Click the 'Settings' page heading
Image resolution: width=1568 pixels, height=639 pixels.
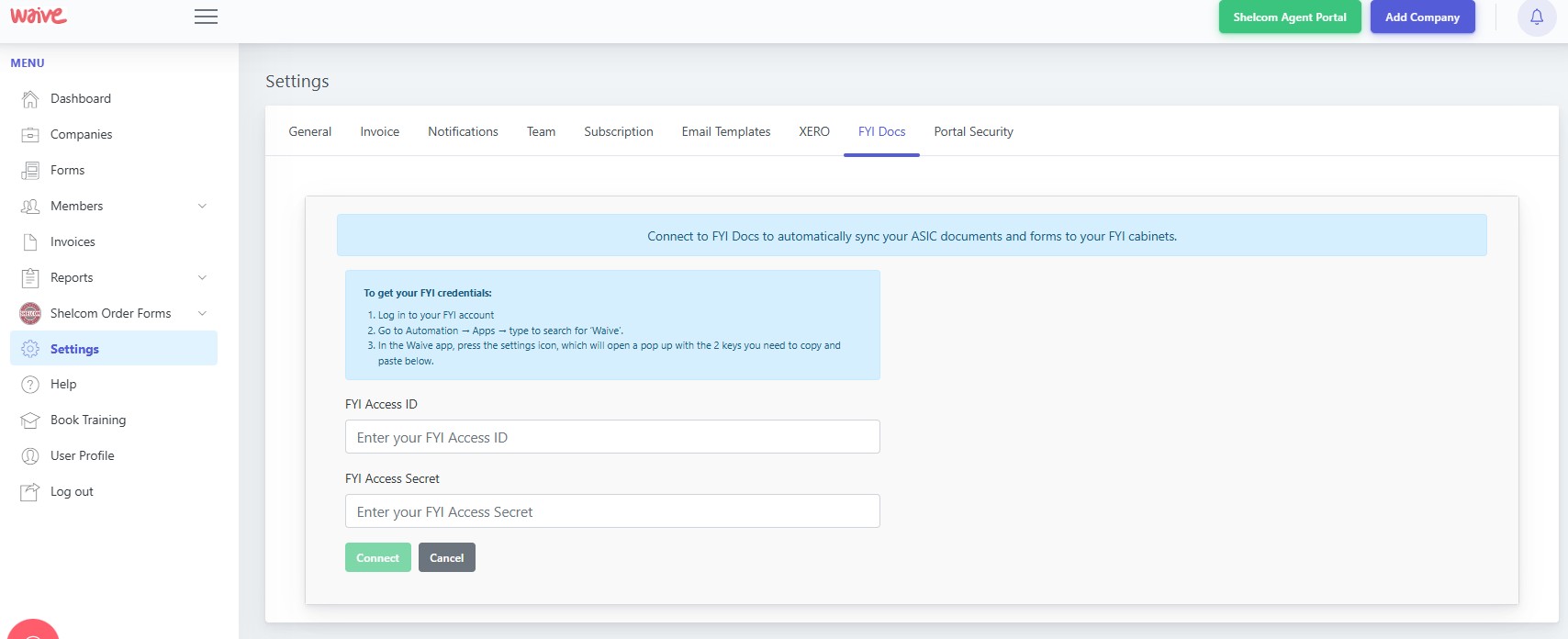coord(297,81)
